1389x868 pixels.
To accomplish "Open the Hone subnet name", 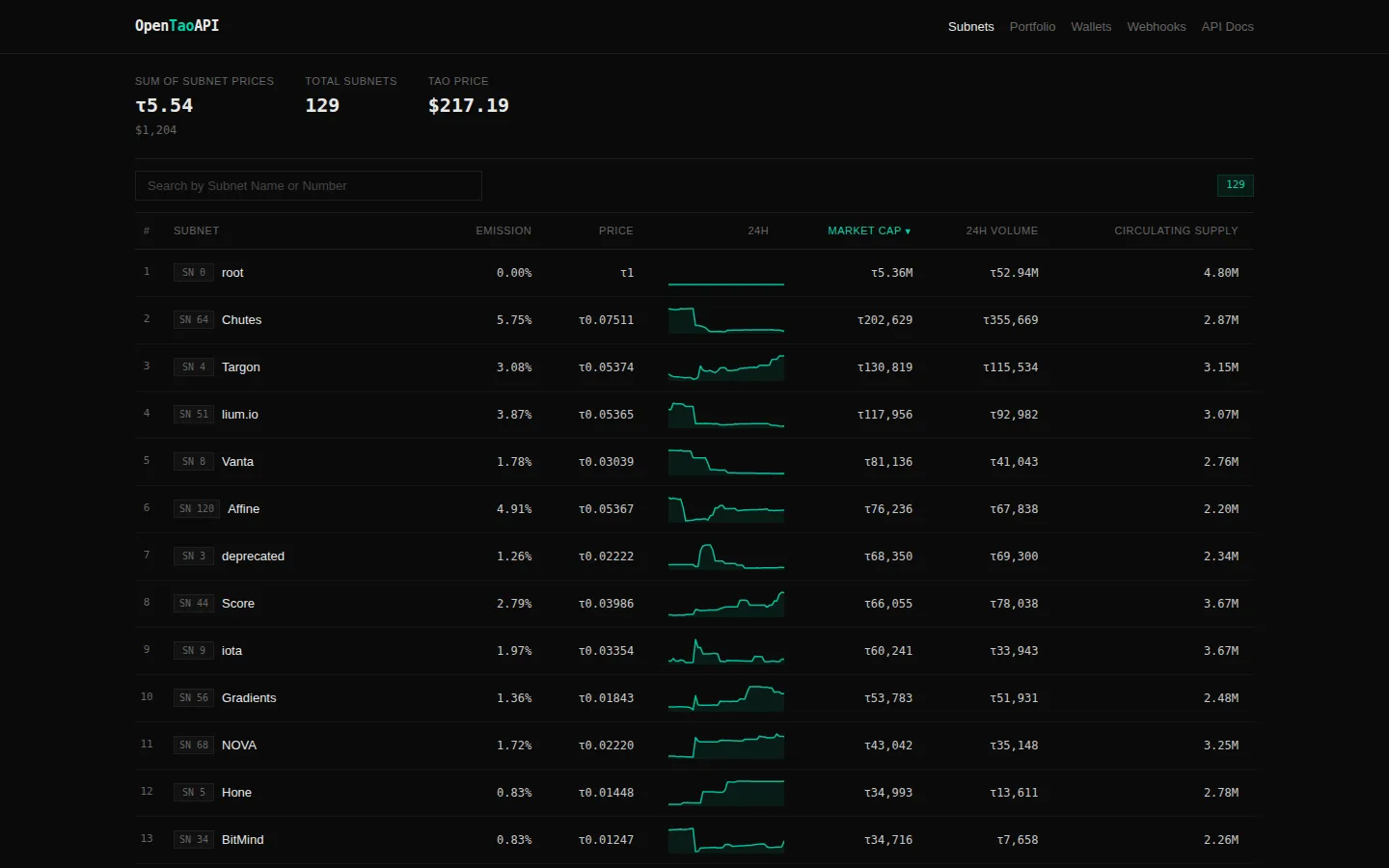I will [x=236, y=793].
